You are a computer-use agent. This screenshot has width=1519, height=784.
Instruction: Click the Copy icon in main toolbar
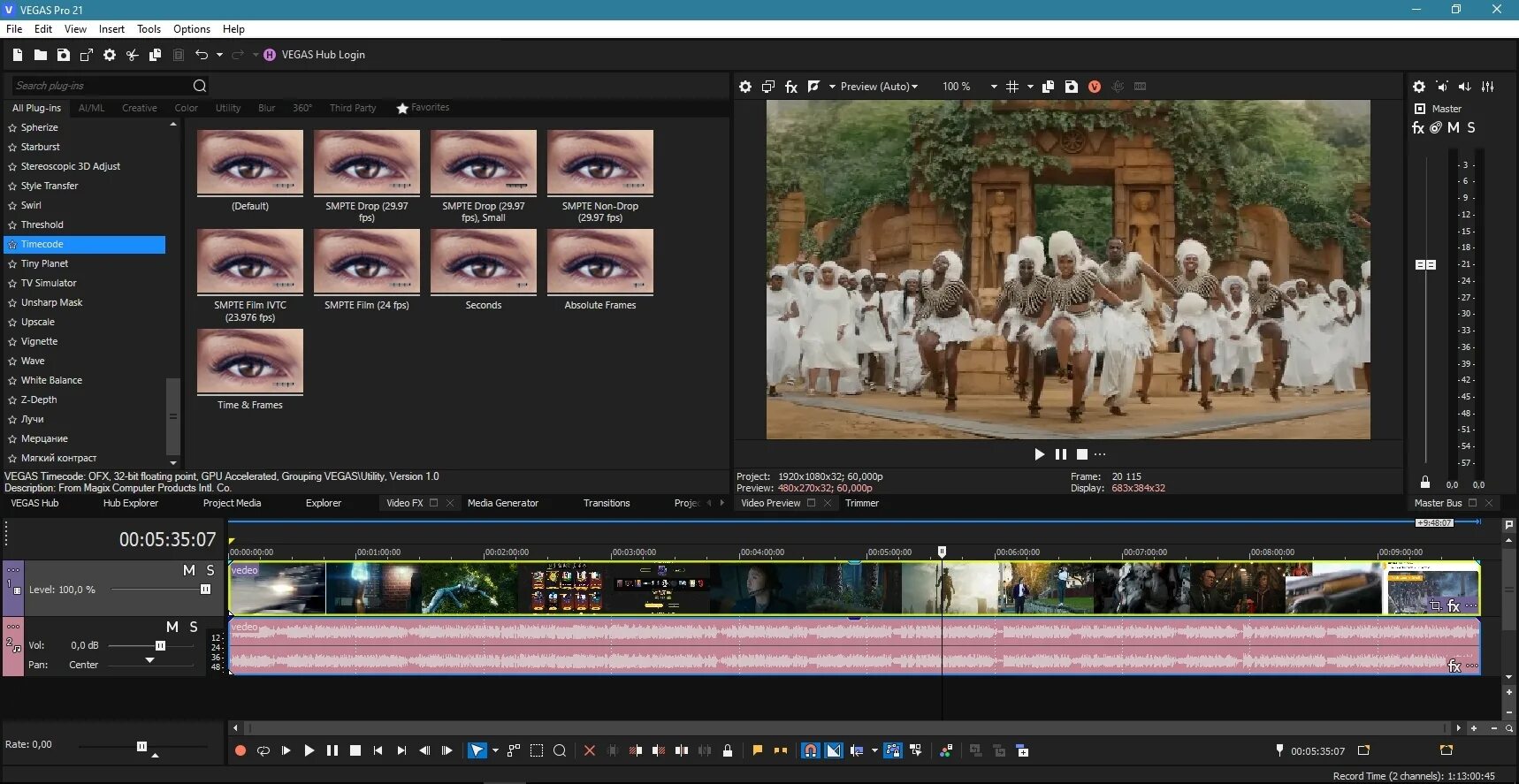[x=156, y=55]
